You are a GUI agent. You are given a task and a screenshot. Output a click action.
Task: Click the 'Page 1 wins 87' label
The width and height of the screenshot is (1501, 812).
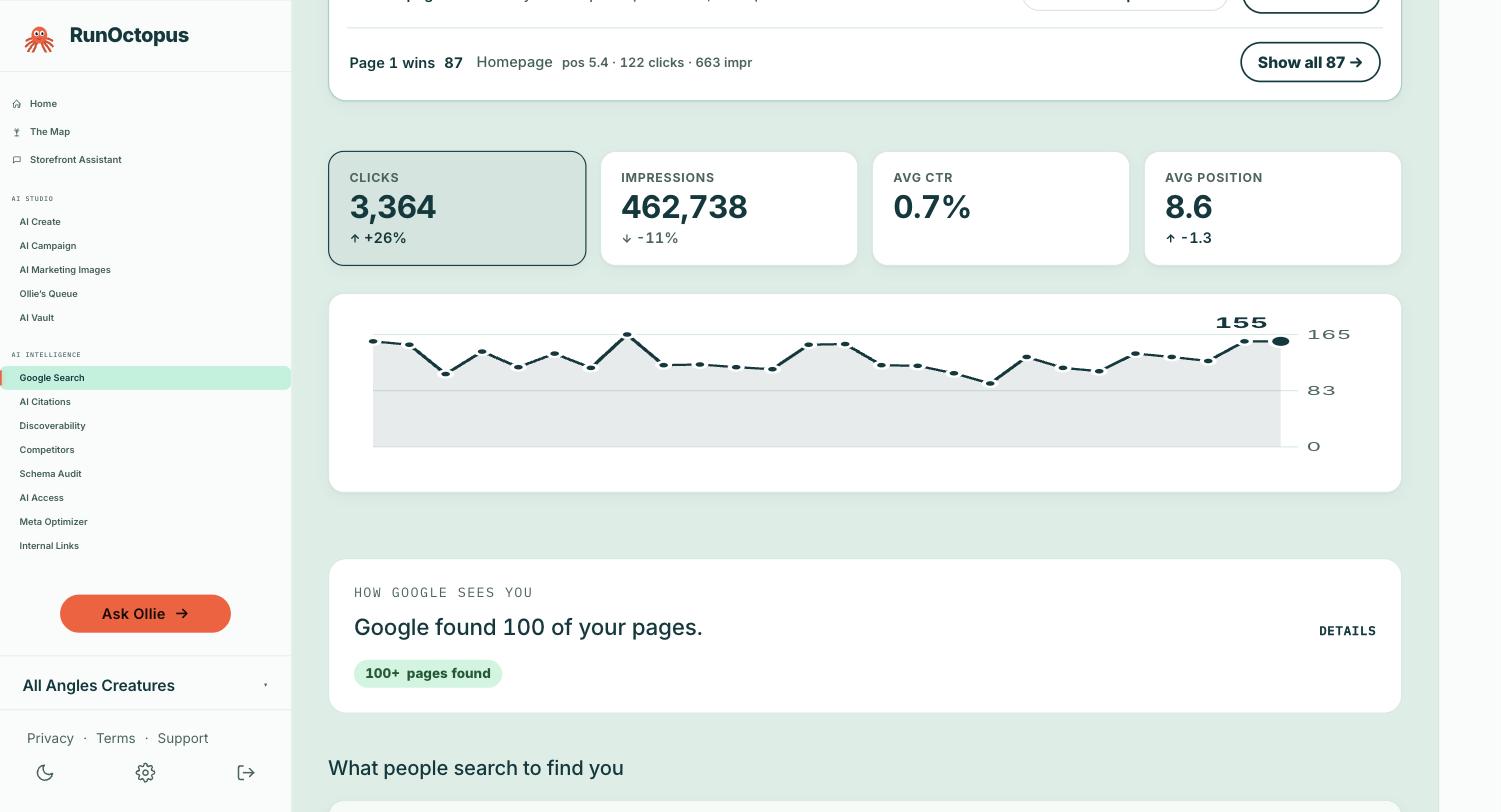pos(406,63)
